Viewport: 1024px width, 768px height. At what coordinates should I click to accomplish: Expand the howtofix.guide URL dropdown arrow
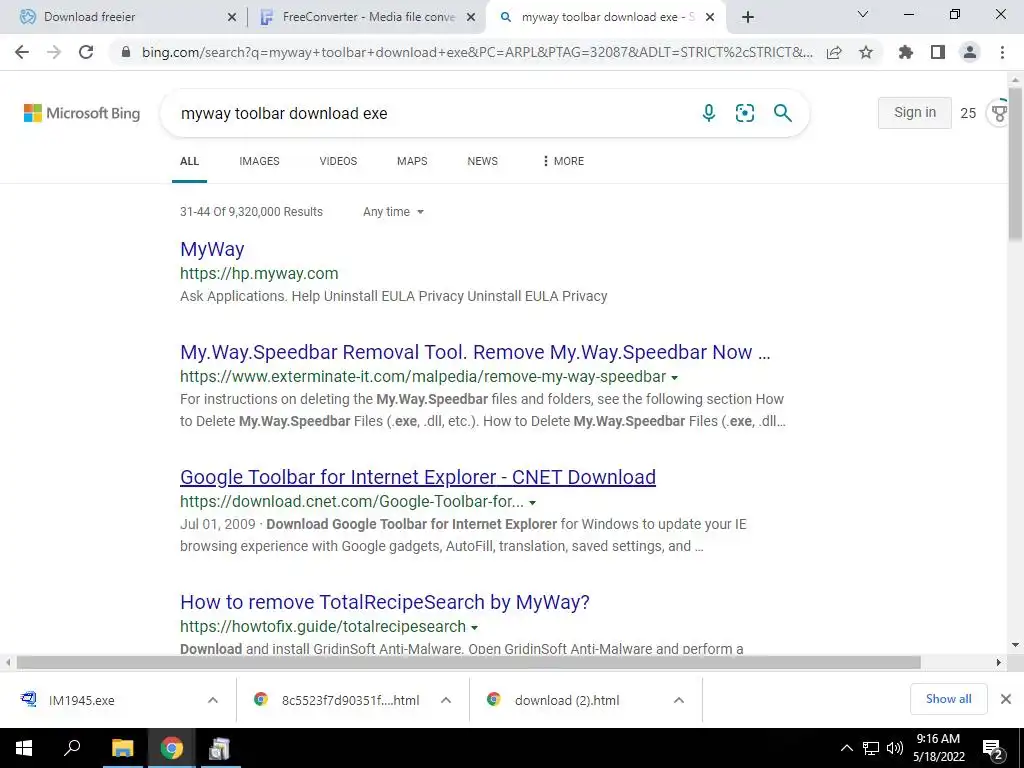(x=474, y=628)
